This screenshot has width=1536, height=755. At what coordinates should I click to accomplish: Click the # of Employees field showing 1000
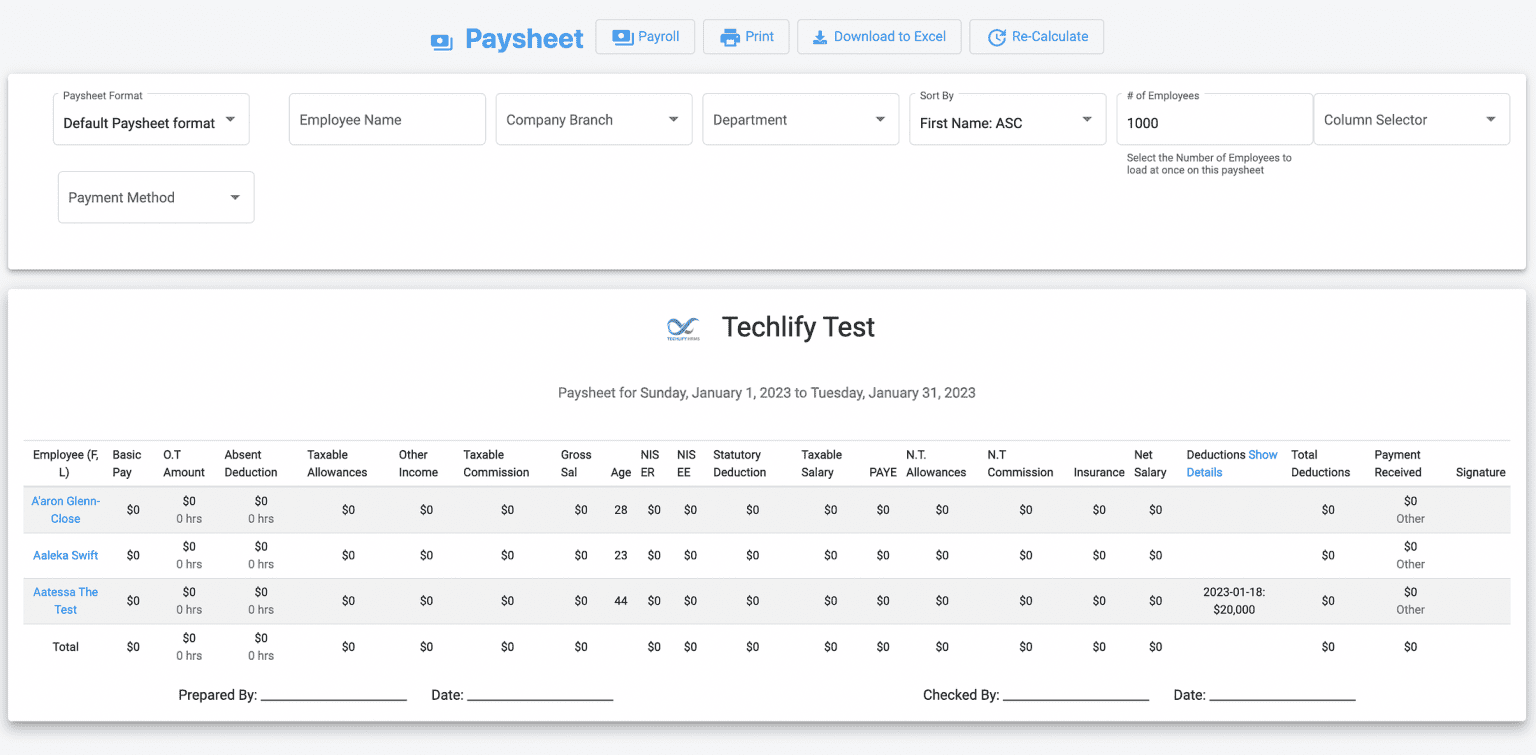1213,119
